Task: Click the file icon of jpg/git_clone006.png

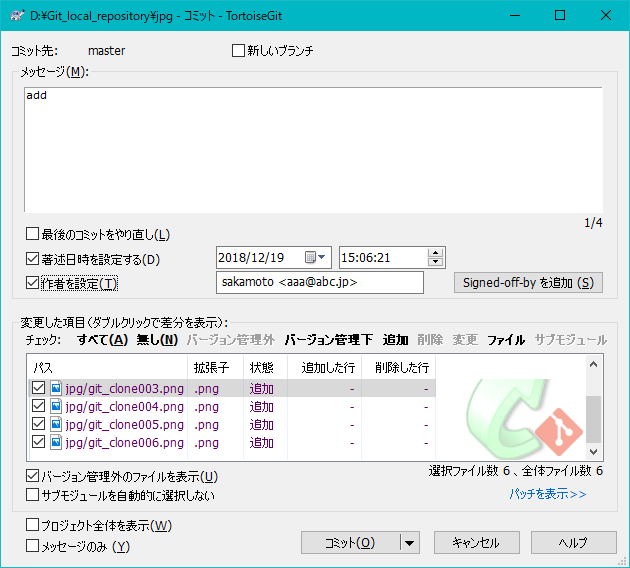Action: 56,442
